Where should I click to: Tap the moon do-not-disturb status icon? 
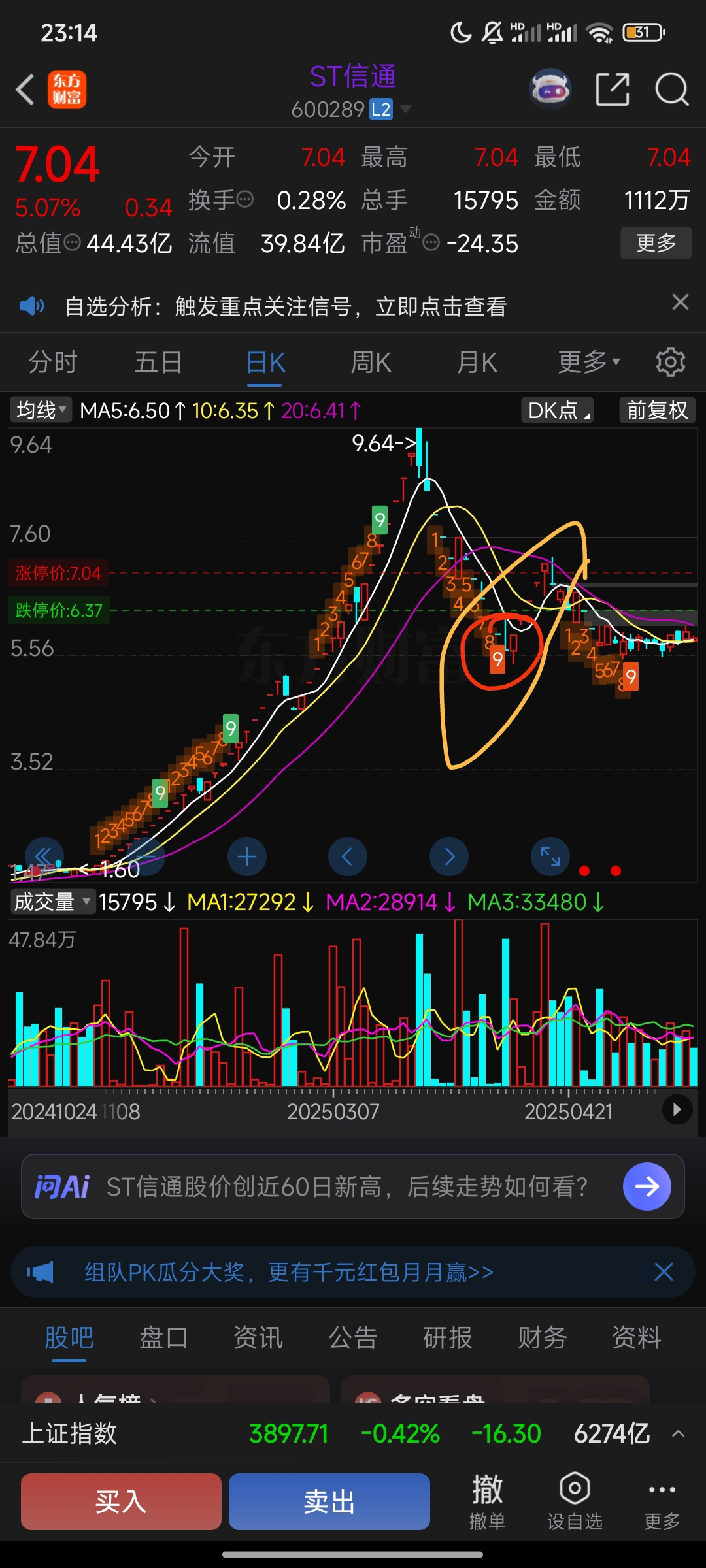coord(460,32)
